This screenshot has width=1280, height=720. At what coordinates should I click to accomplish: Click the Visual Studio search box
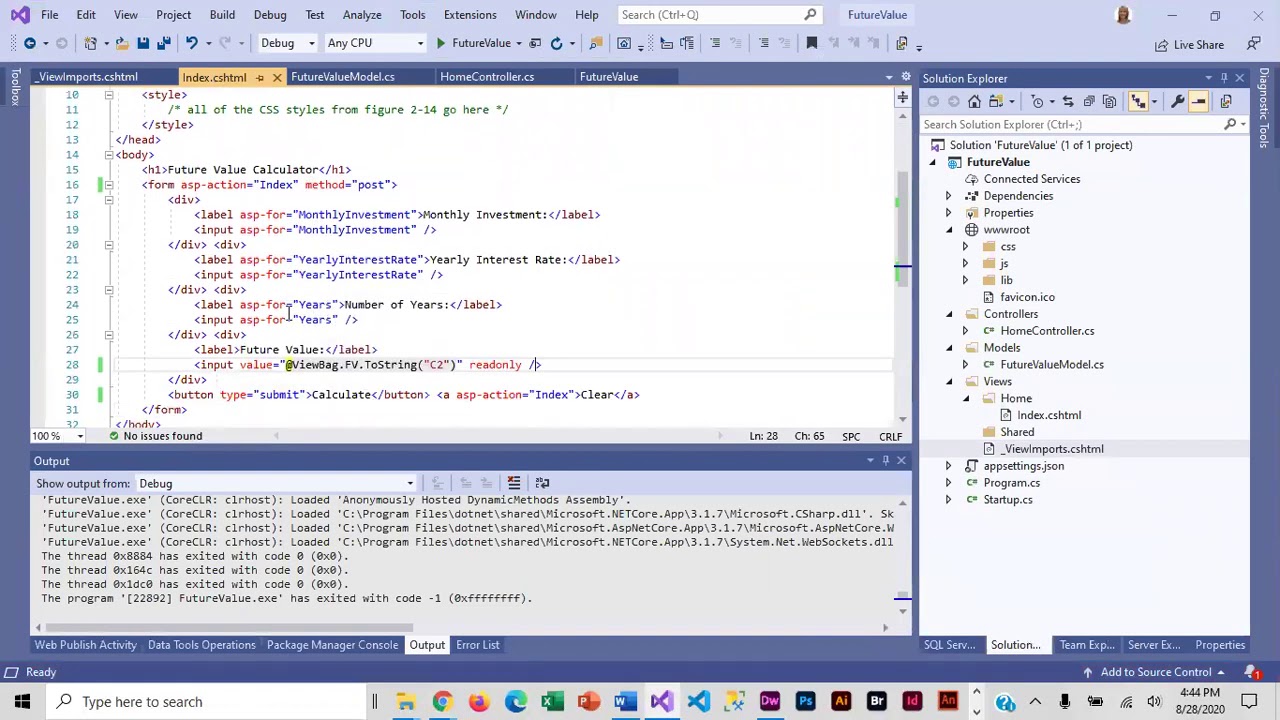[x=722, y=15]
